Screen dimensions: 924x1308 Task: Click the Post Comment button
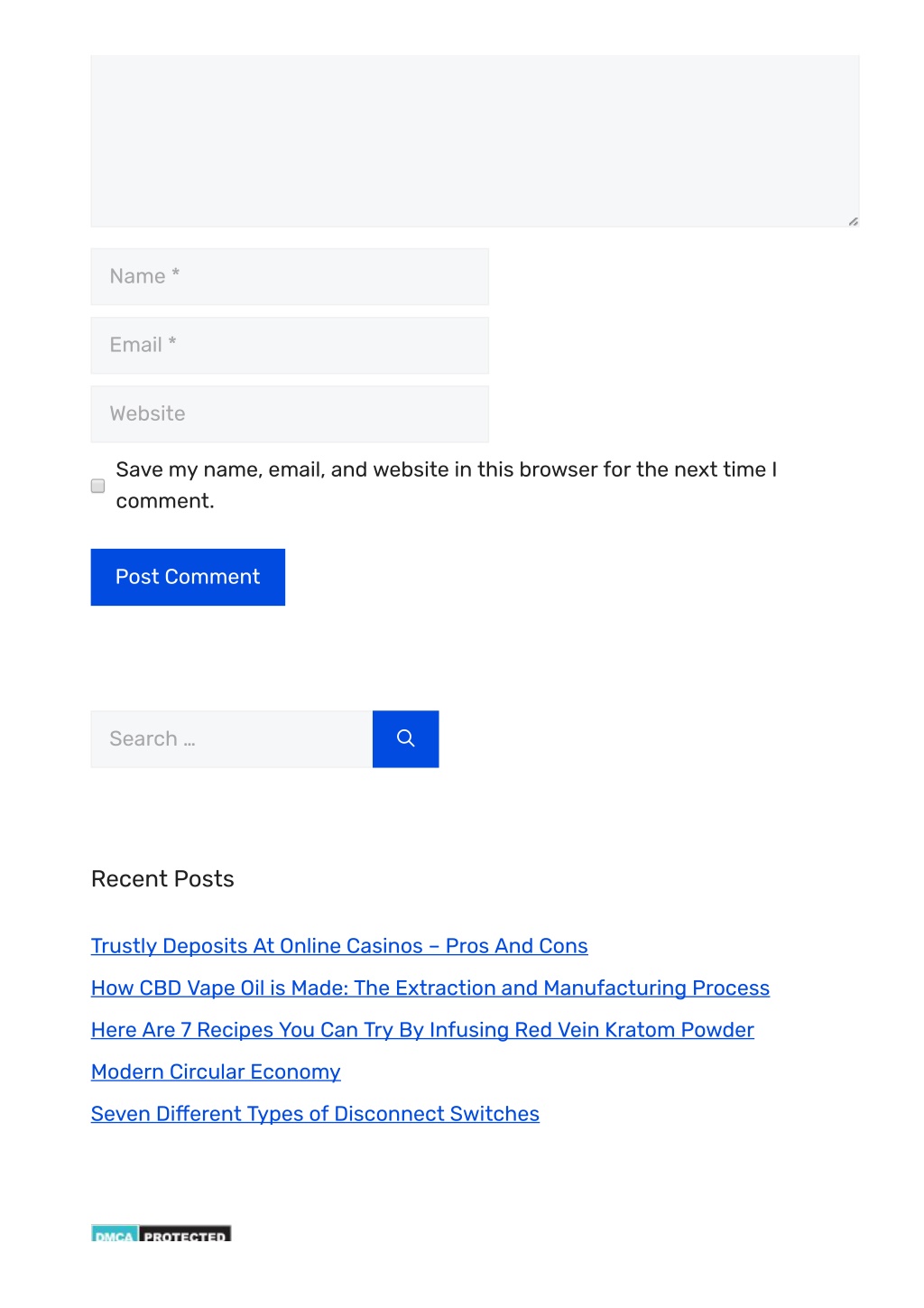[x=188, y=577]
